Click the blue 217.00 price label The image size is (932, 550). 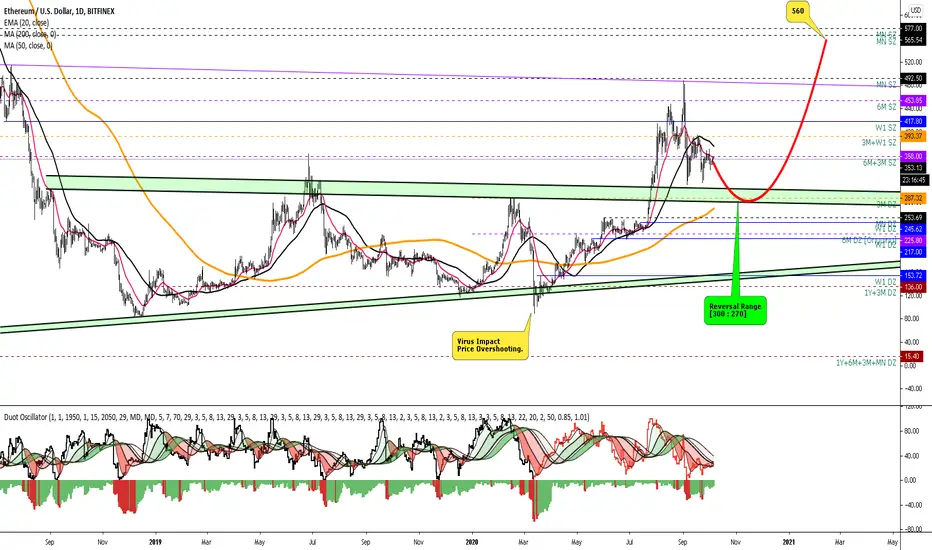coord(912,252)
